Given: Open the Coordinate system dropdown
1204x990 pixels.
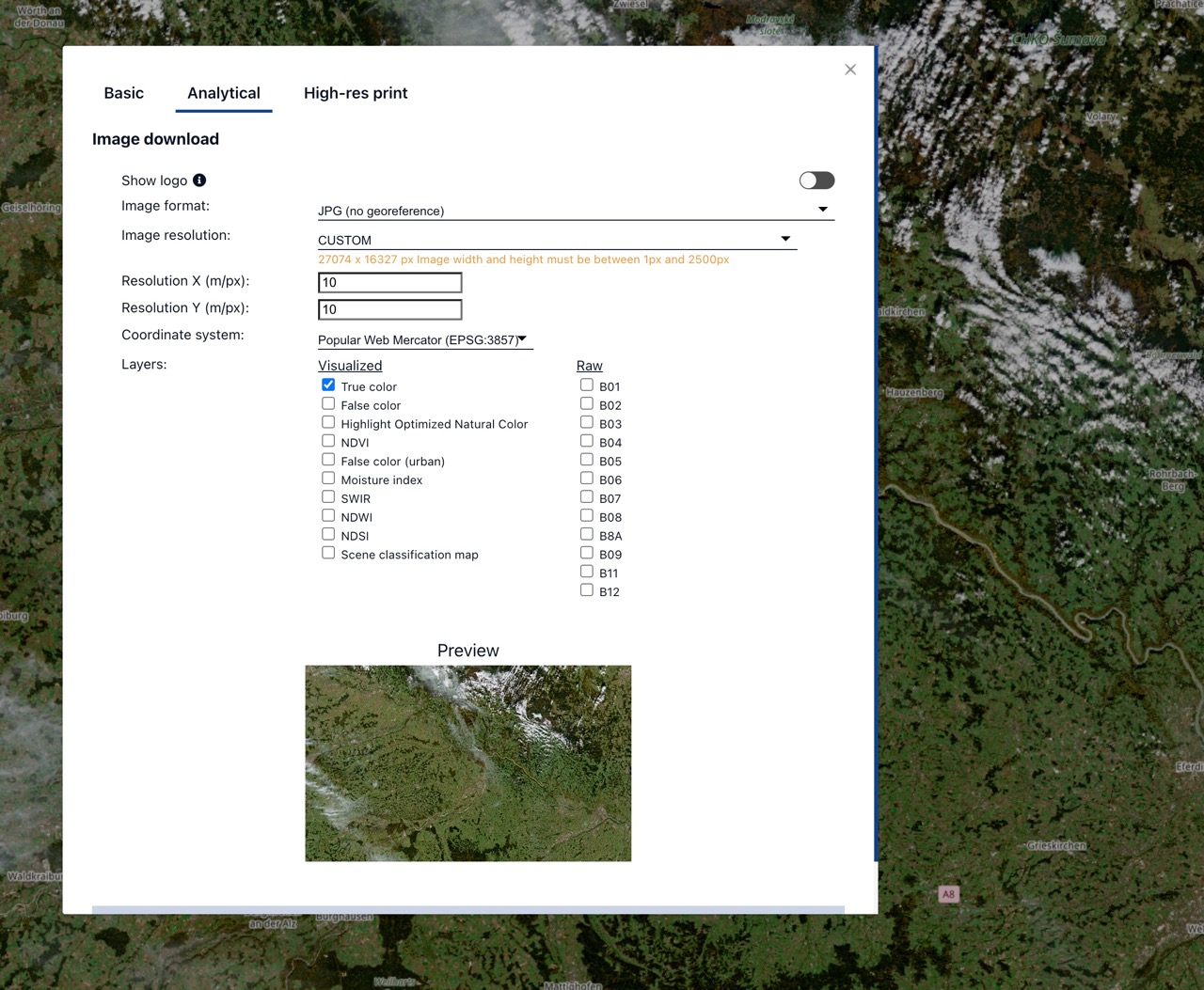Looking at the screenshot, I should tap(425, 339).
